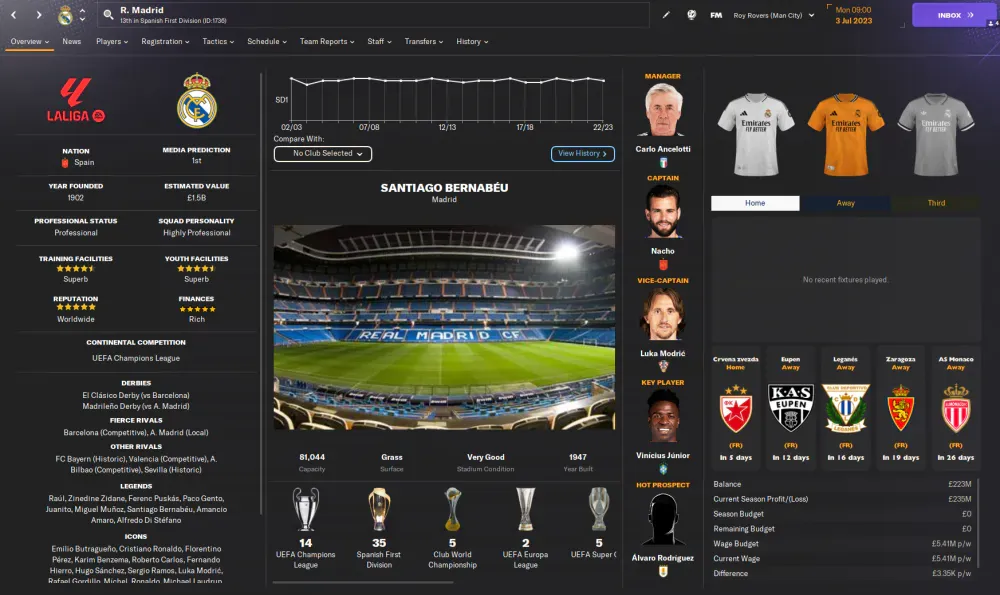Click the FM menu icon
Image resolution: width=1000 pixels, height=595 pixels.
tap(716, 15)
